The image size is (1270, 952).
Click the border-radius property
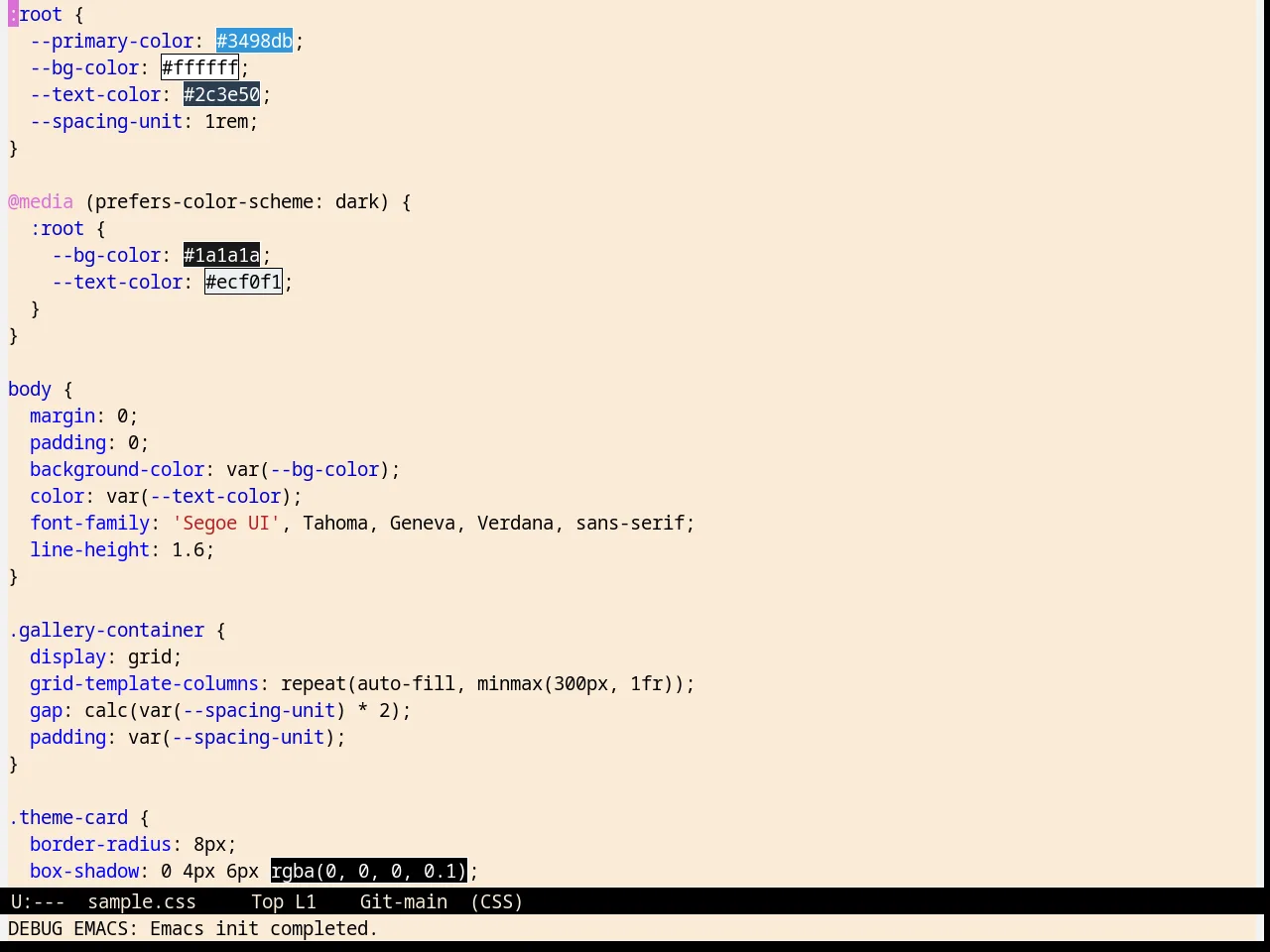point(101,844)
